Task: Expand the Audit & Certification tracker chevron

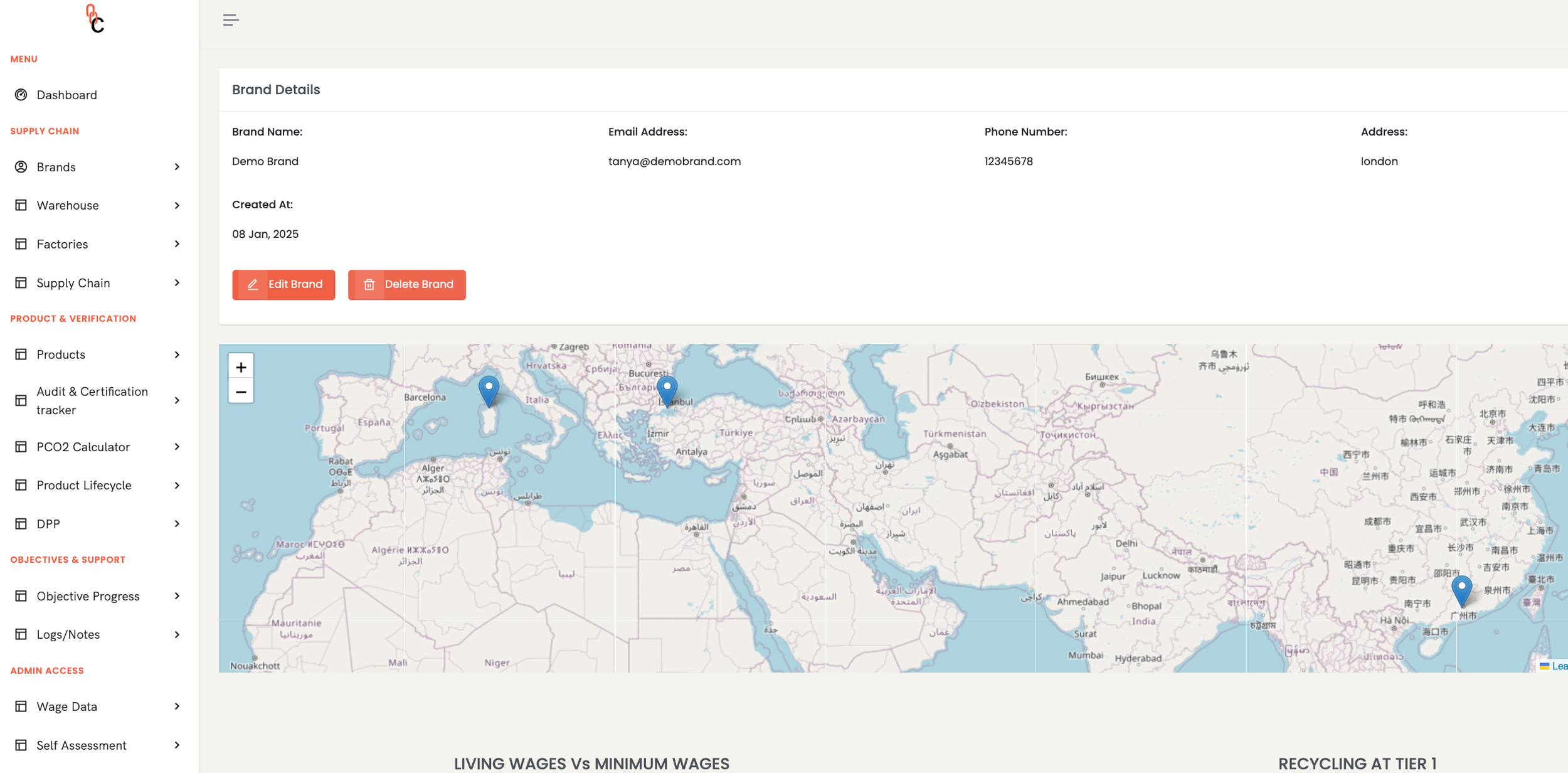Action: 177,400
